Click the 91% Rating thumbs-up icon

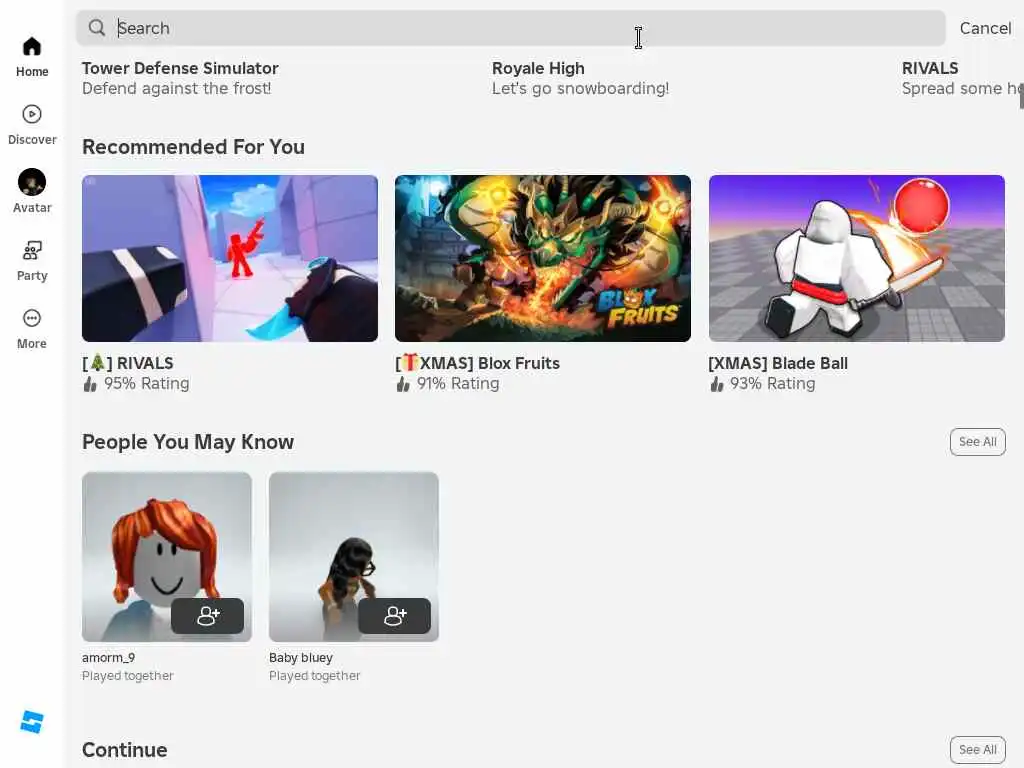pos(403,384)
